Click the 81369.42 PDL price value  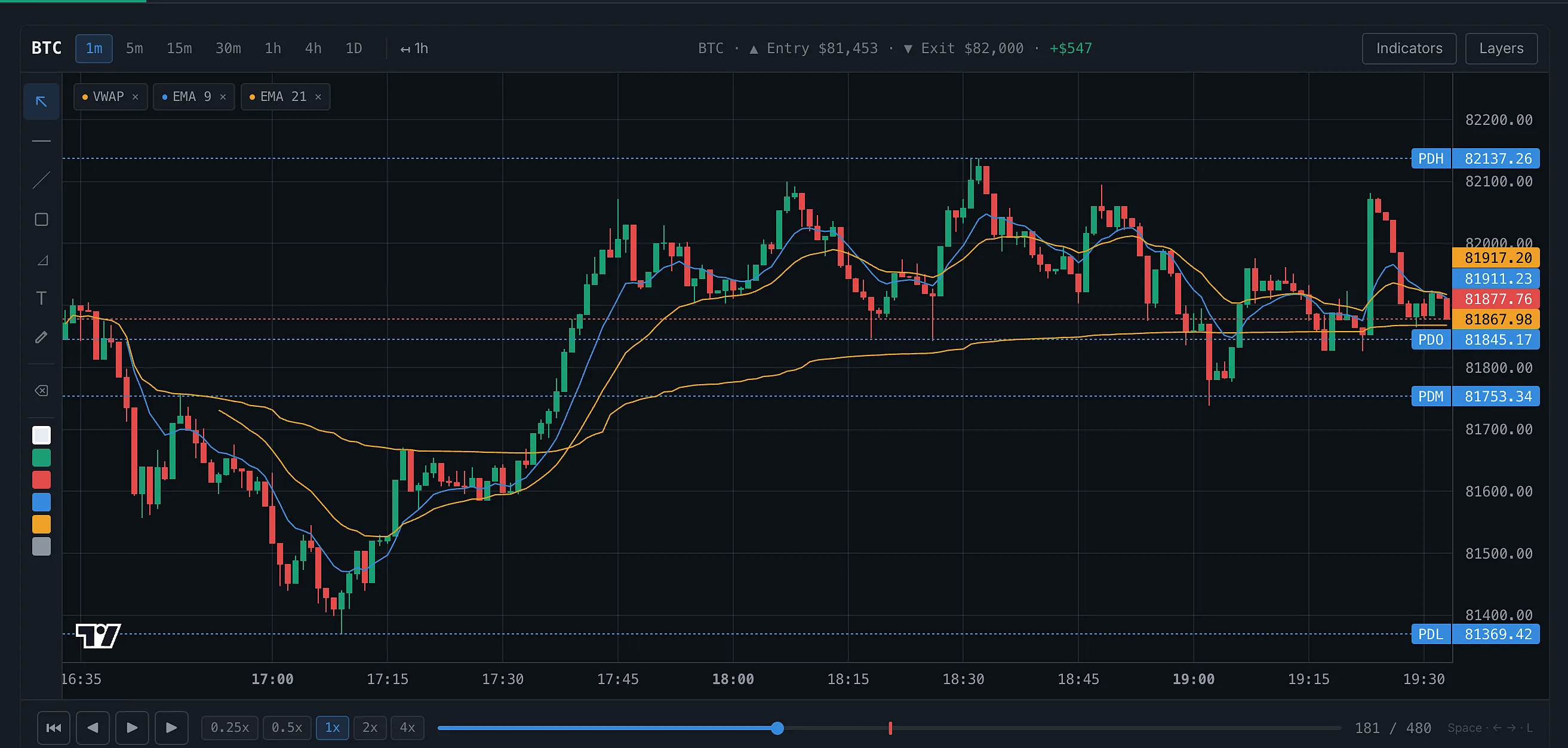pos(1496,634)
